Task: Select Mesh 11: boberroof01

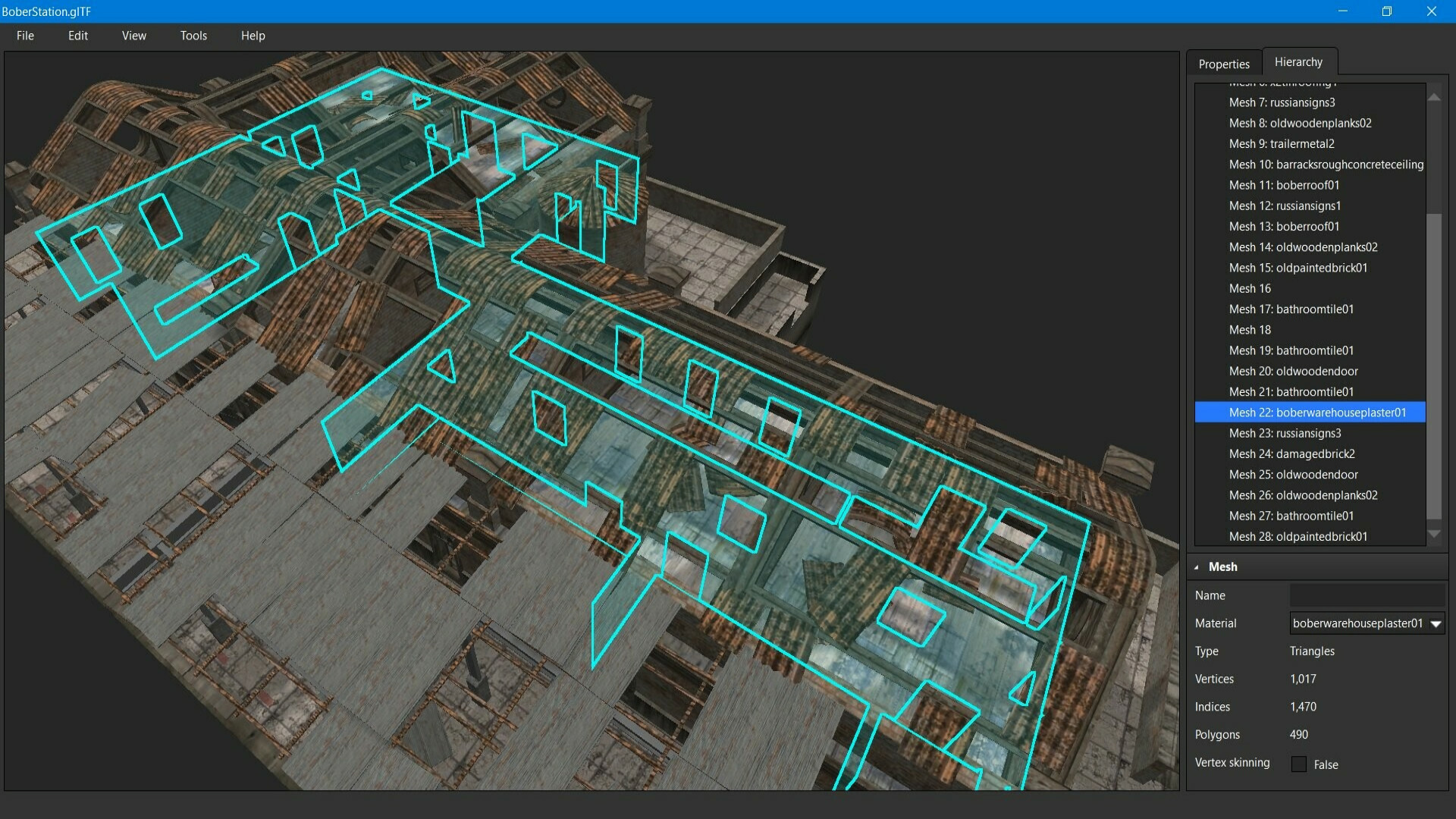Action: pos(1283,185)
